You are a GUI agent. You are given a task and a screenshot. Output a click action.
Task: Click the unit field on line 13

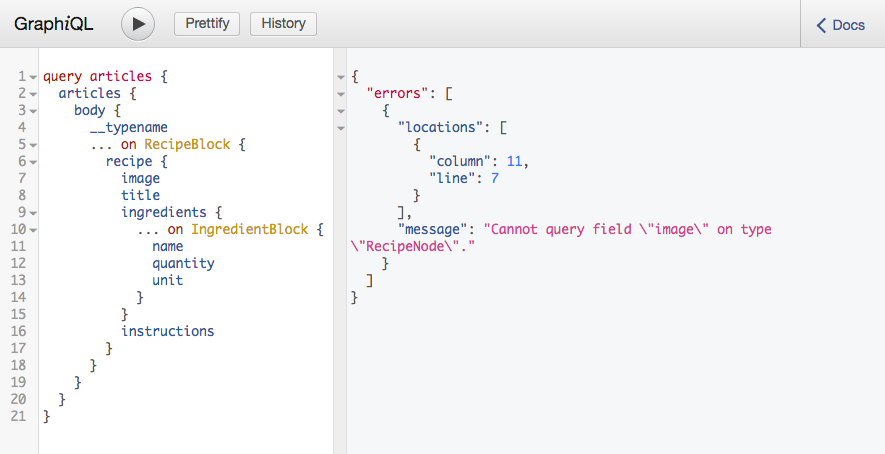[x=168, y=280]
